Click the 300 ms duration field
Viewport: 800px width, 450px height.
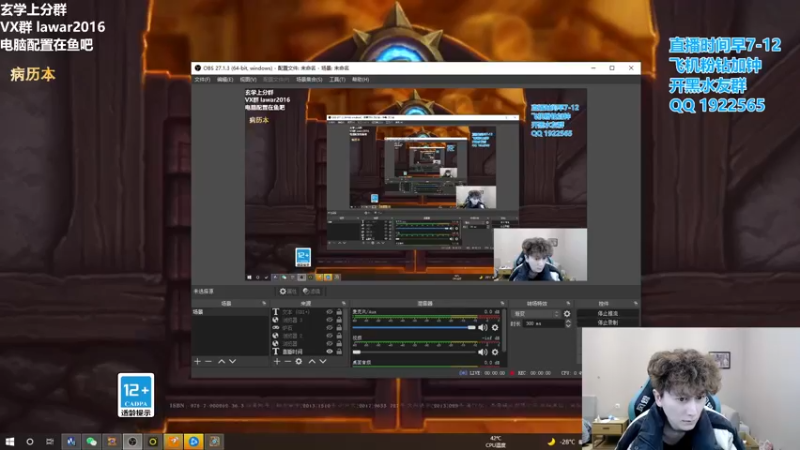(544, 323)
